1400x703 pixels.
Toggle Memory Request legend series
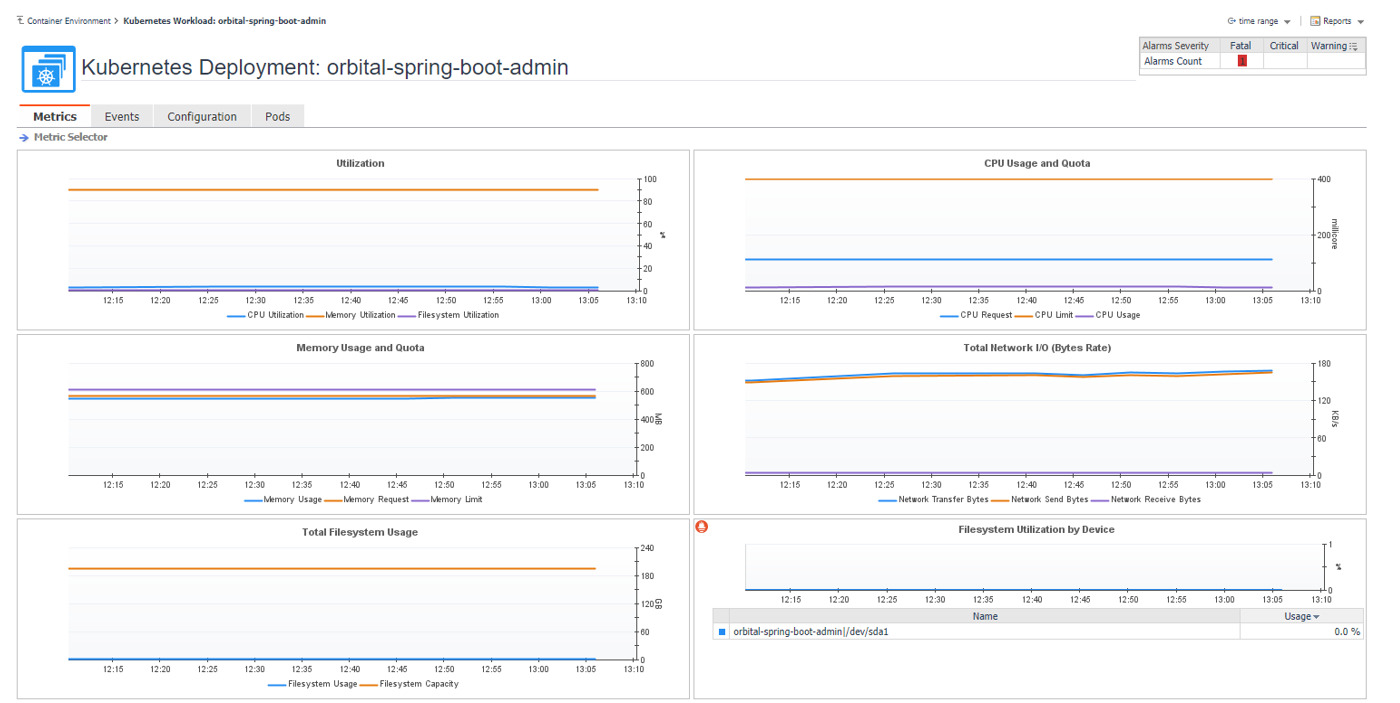coord(366,500)
